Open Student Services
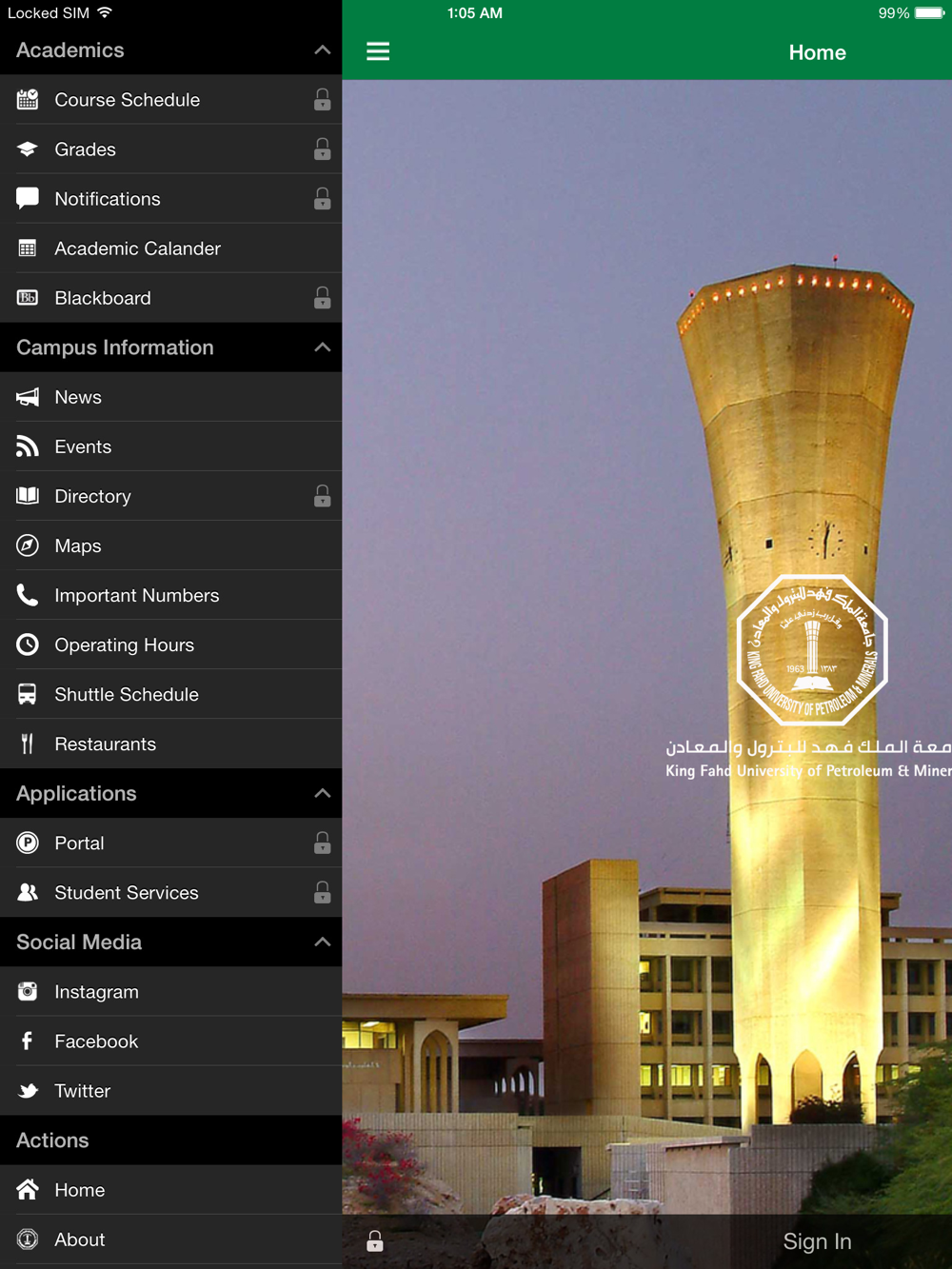 (x=171, y=892)
